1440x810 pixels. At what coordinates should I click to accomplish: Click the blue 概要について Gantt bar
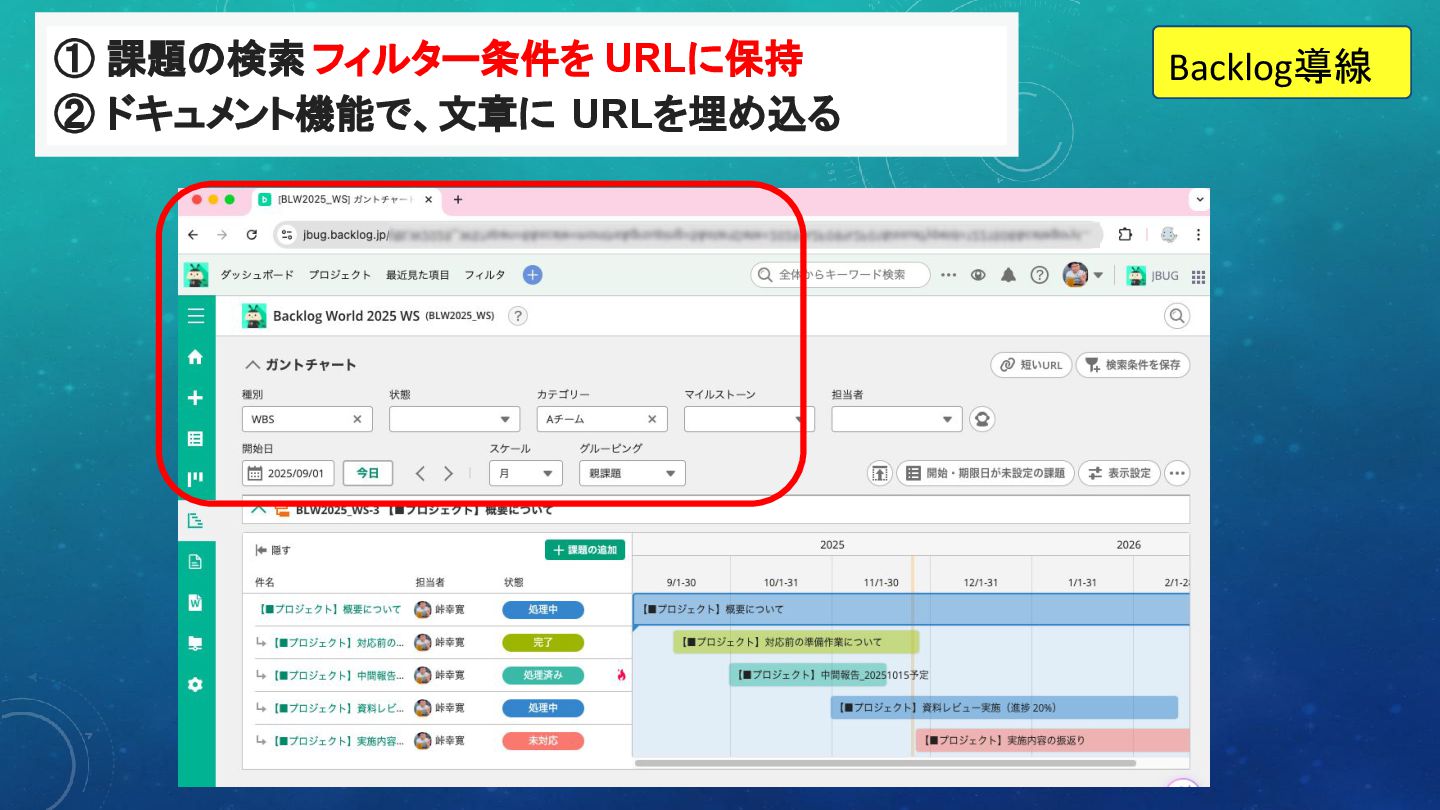click(x=911, y=609)
